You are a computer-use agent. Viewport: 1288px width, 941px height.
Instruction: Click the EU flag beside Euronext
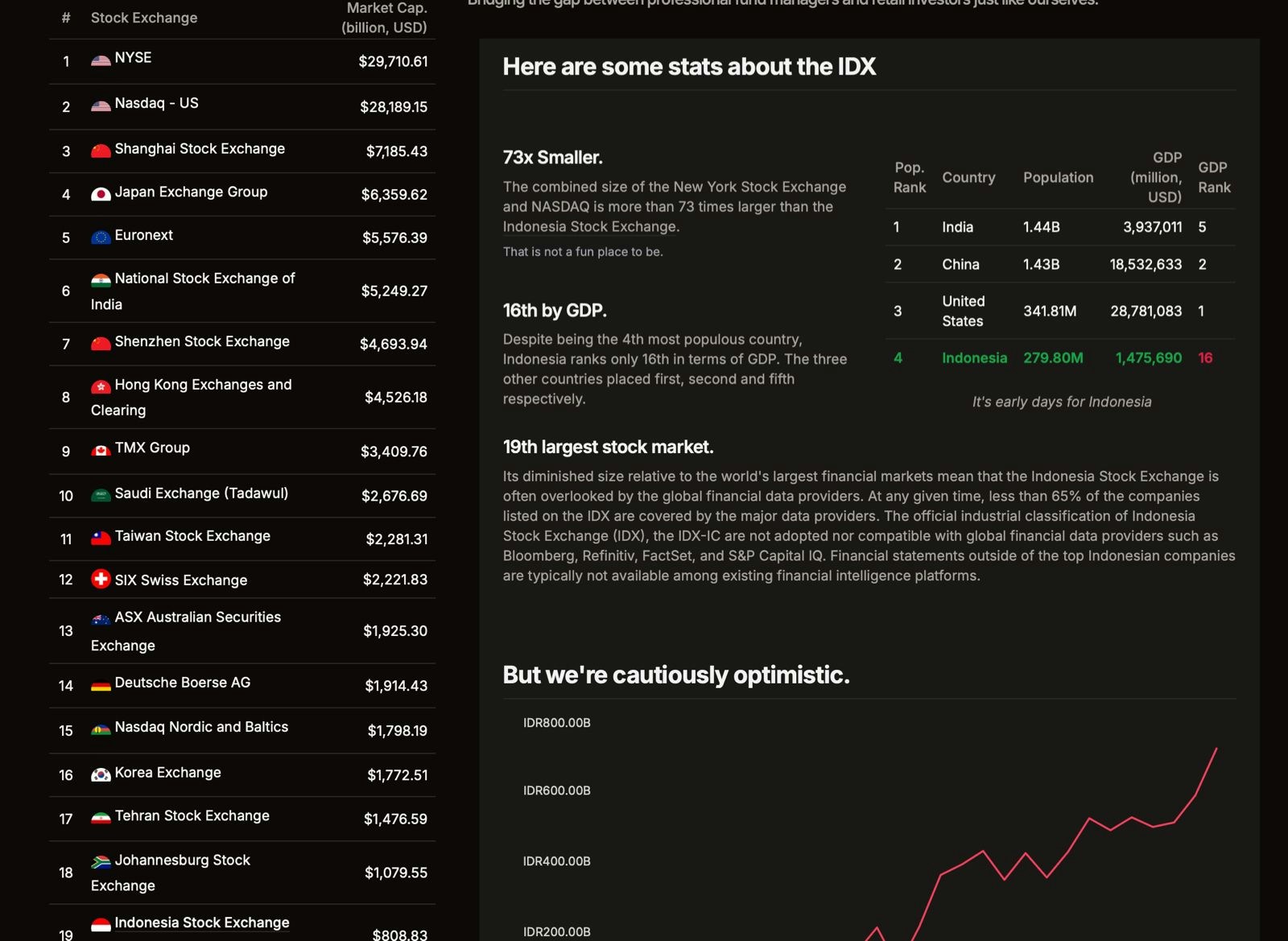click(101, 237)
